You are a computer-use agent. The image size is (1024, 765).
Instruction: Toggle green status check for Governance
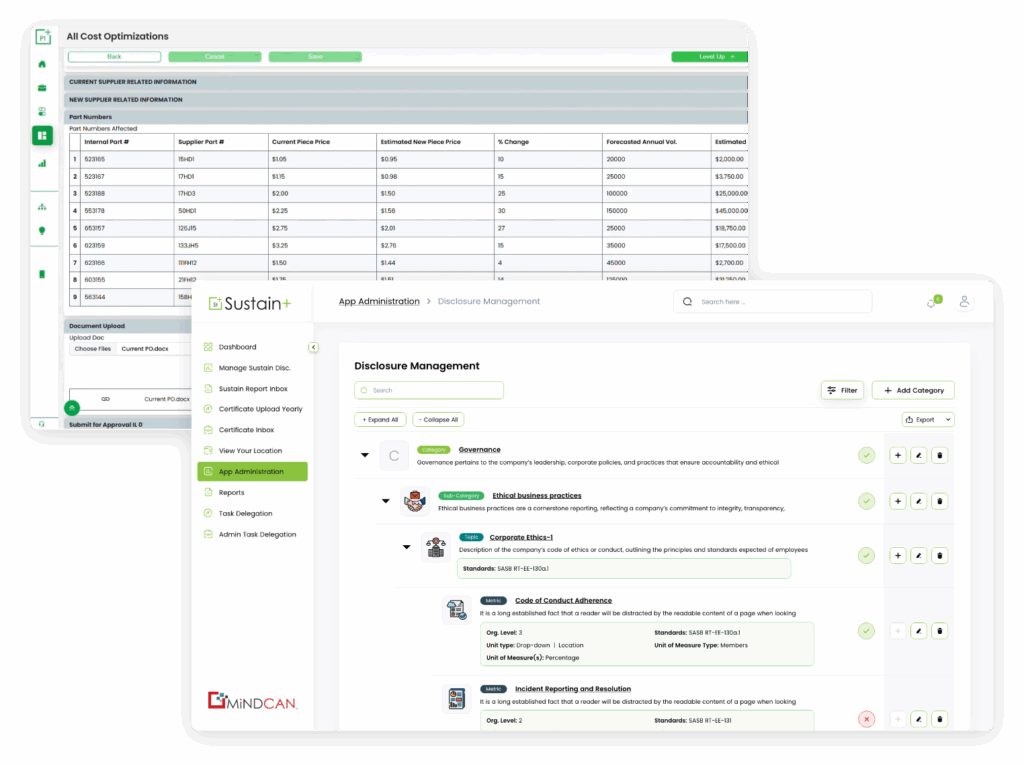point(866,456)
